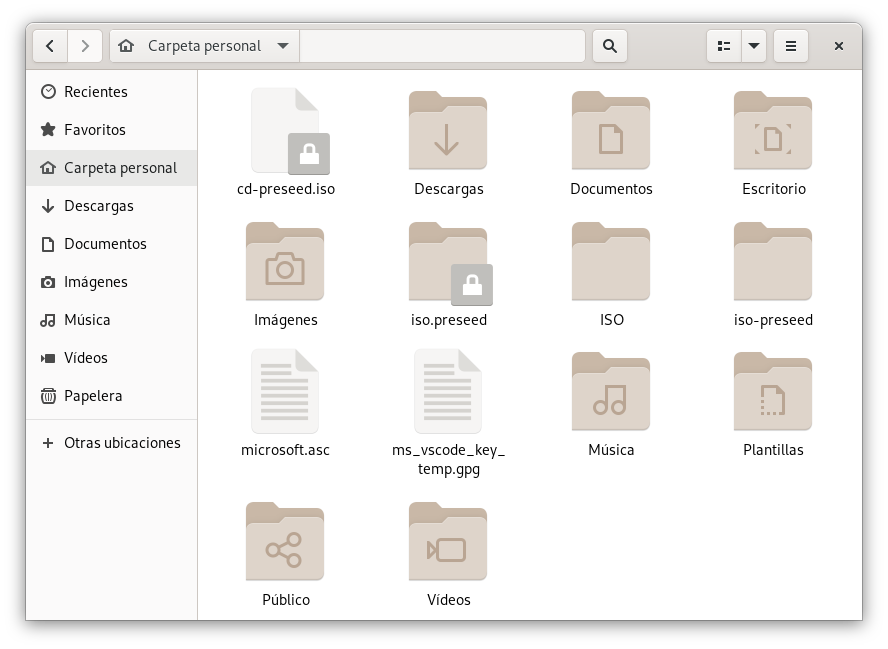This screenshot has height=649, width=888.
Task: Click the Papelera trash icon in sidebar
Action: click(48, 396)
